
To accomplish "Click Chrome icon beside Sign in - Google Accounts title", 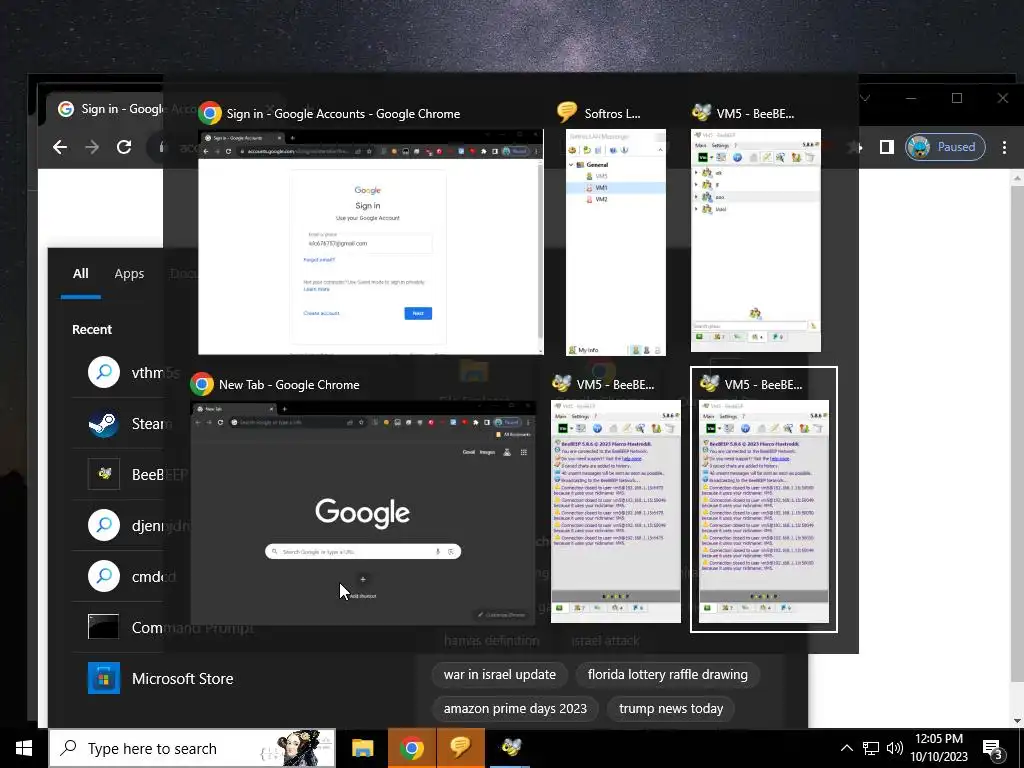I will pos(210,113).
